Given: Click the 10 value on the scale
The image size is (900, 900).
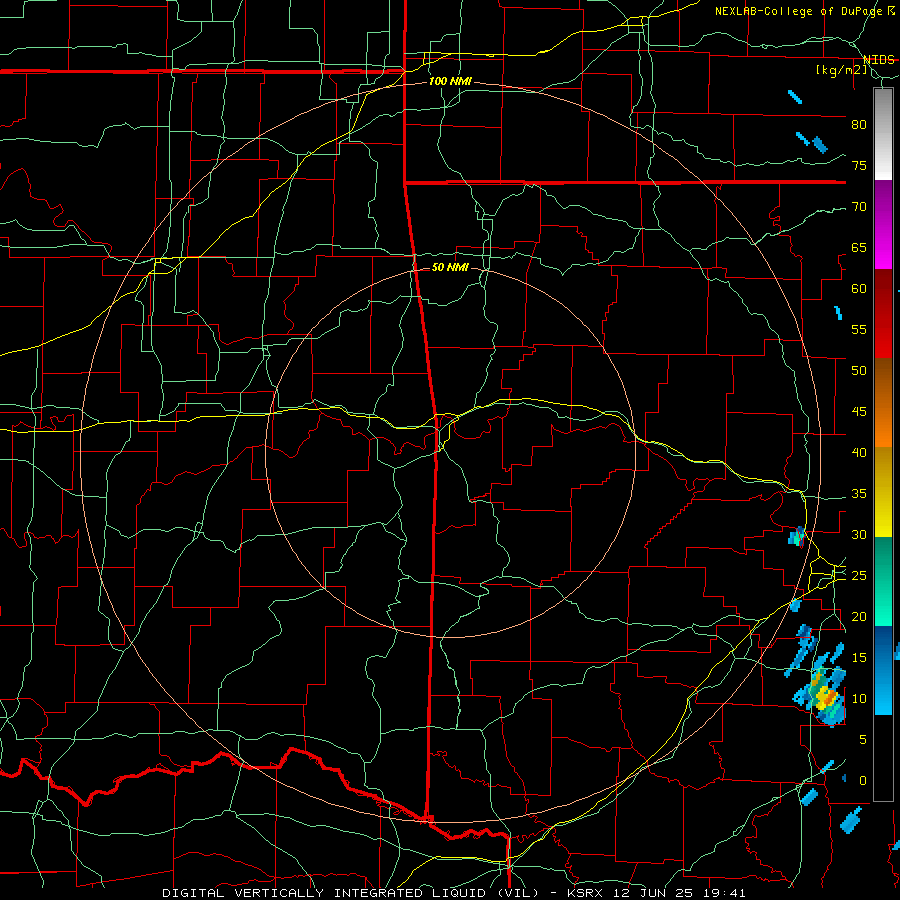Looking at the screenshot, I should pyautogui.click(x=859, y=699).
